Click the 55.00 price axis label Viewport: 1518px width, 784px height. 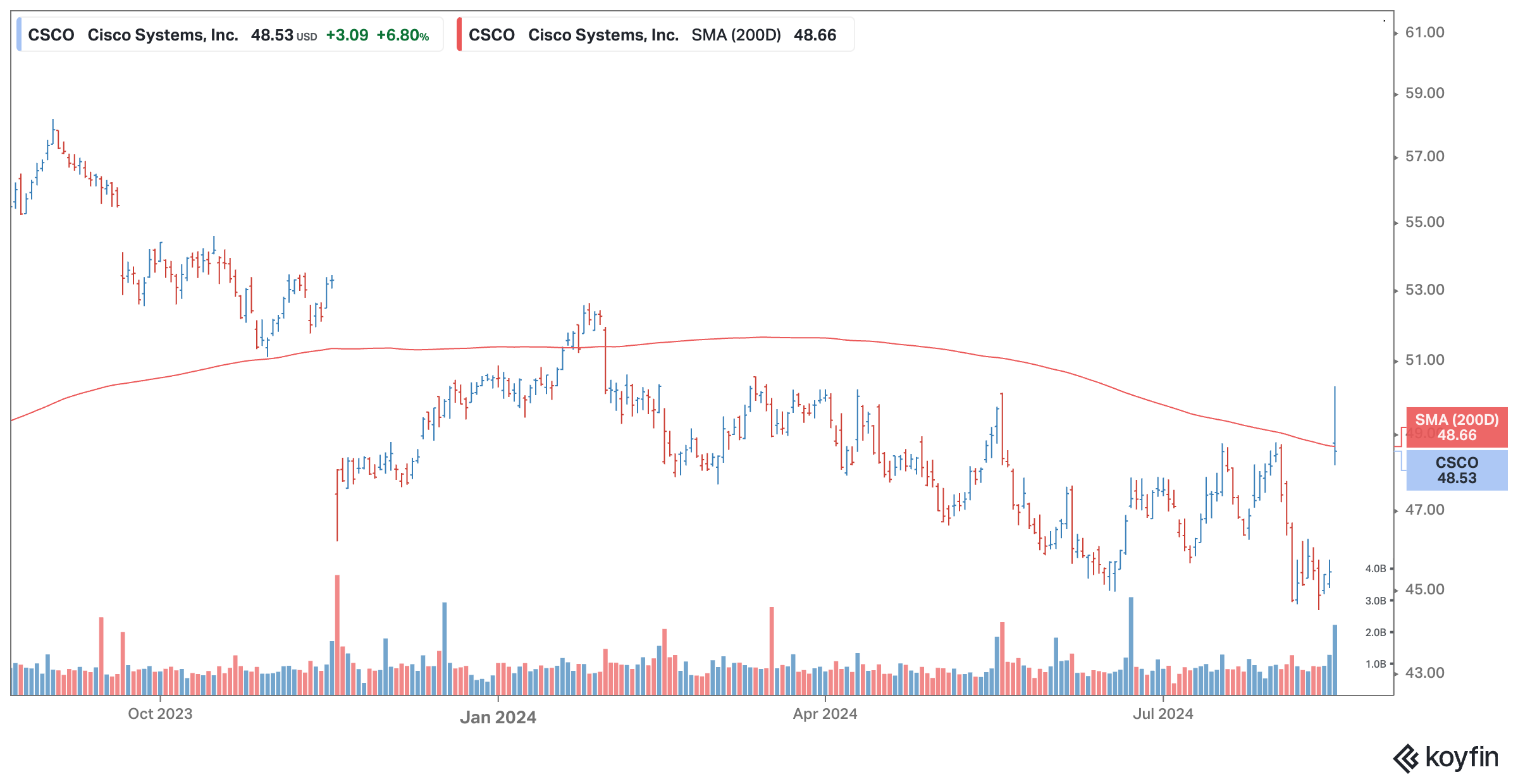click(1424, 222)
